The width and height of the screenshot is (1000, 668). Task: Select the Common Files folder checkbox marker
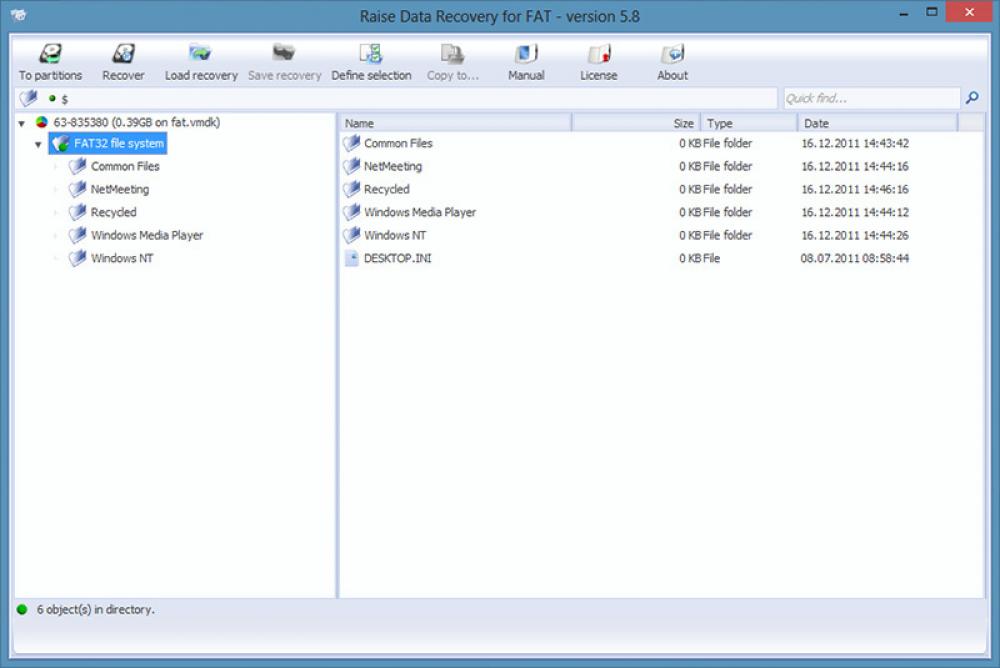tap(75, 166)
